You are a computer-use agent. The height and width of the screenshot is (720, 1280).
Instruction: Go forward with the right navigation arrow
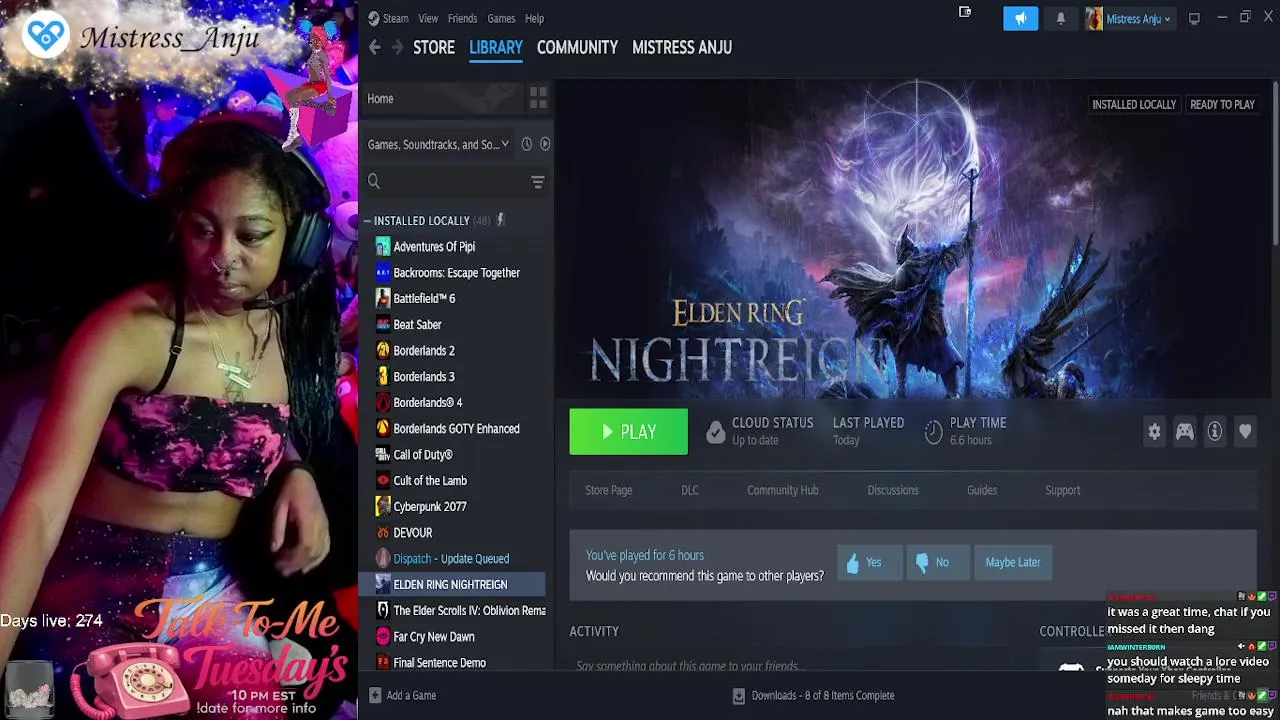coord(397,47)
